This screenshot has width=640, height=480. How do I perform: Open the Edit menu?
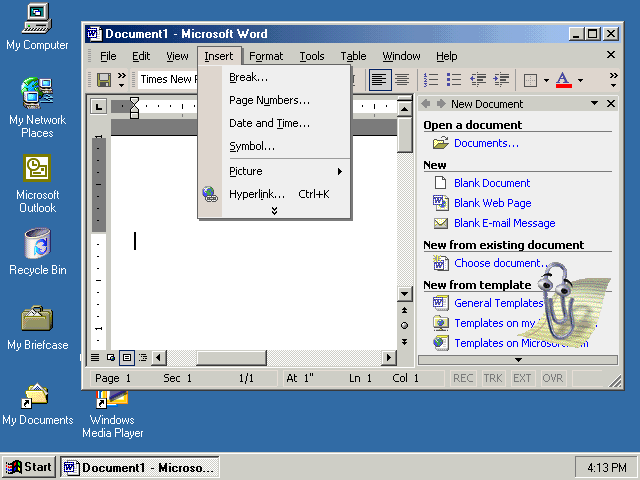coord(141,56)
